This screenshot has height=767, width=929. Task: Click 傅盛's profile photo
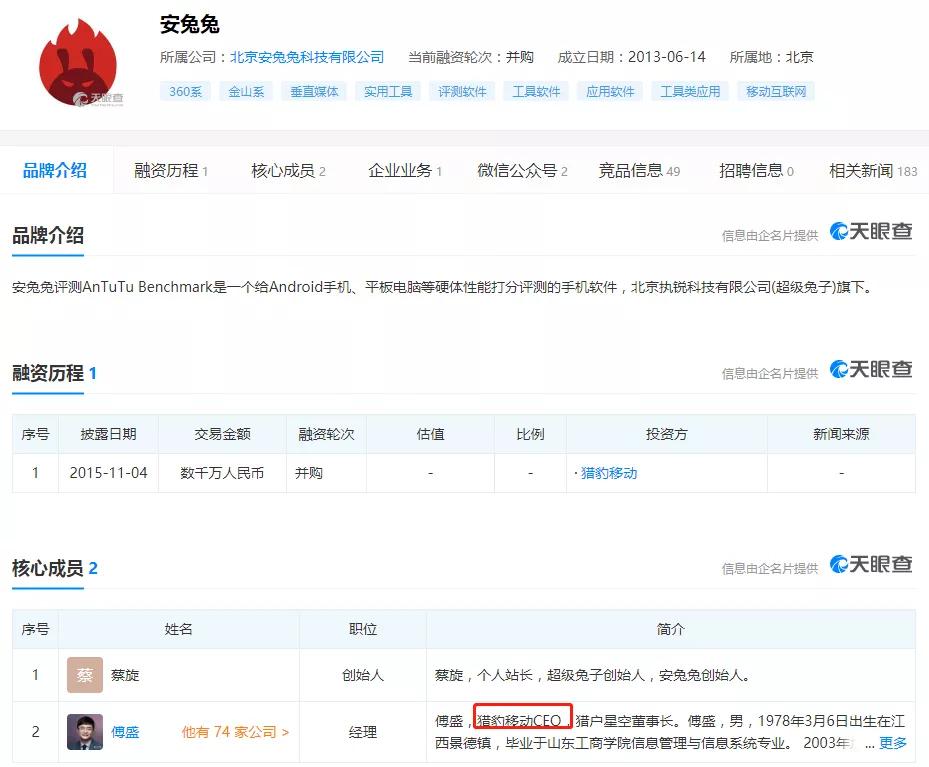(85, 732)
